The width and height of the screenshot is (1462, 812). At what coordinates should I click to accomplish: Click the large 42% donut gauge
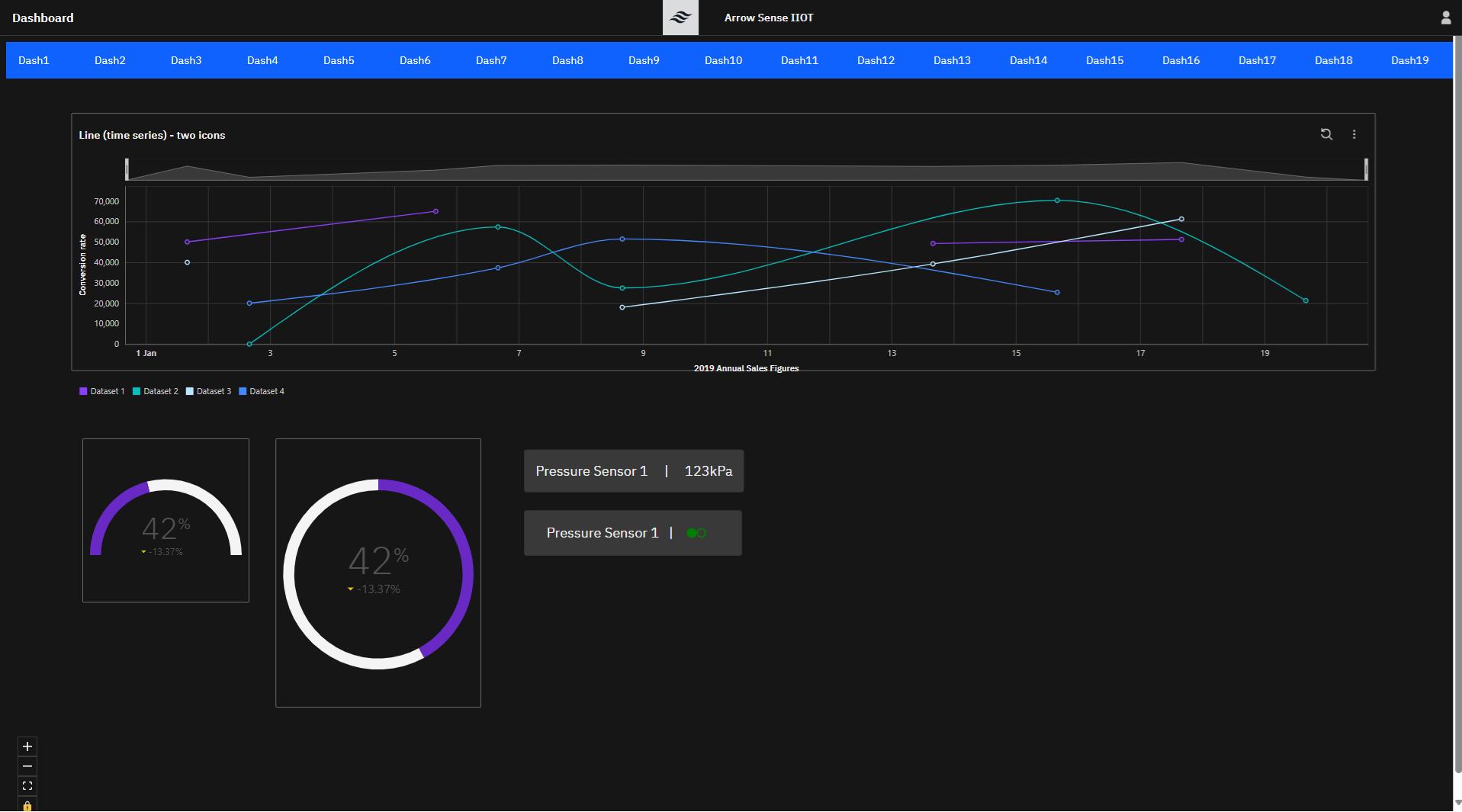point(378,573)
